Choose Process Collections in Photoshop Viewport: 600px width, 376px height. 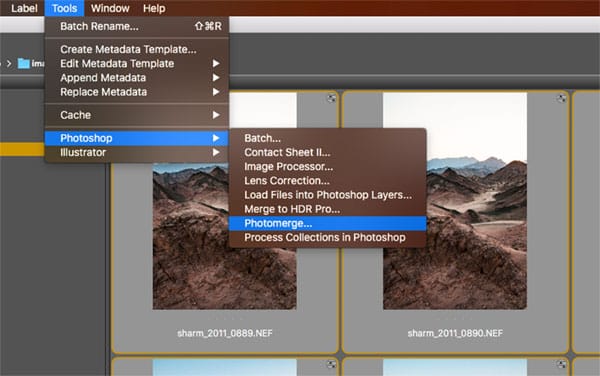point(328,238)
